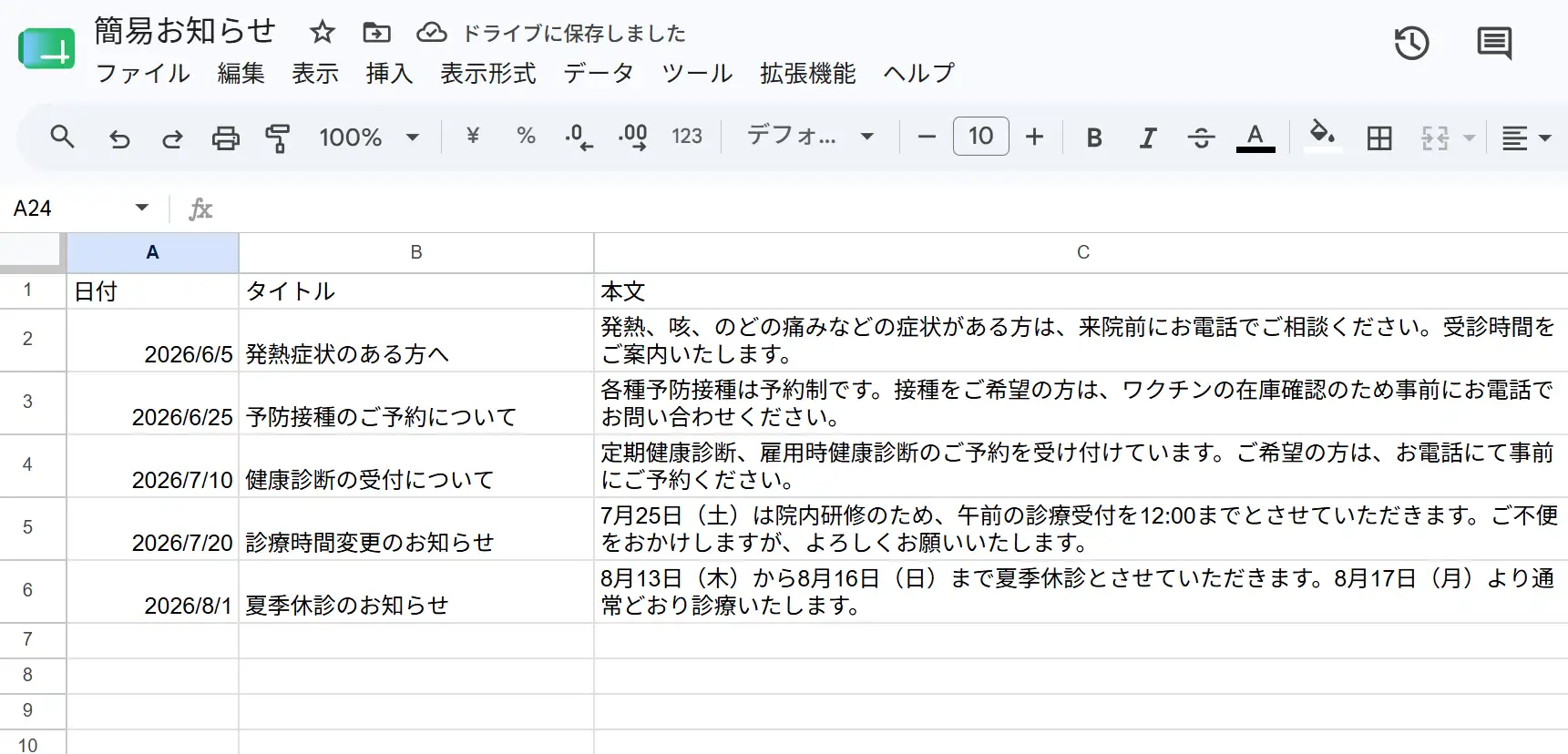1568x754 pixels.
Task: Decrease decimal places
Action: (579, 138)
